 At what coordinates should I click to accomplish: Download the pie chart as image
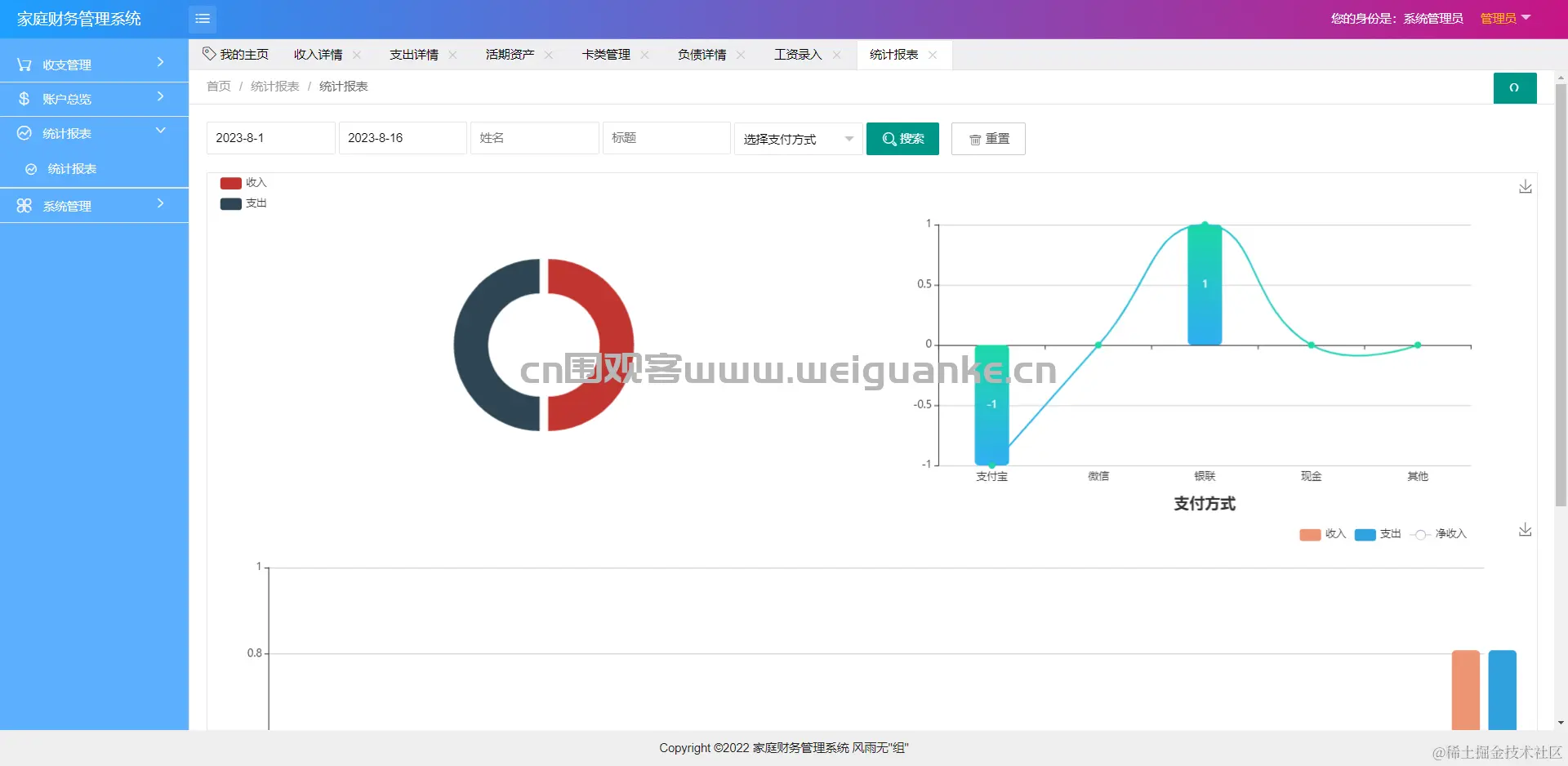[1525, 187]
